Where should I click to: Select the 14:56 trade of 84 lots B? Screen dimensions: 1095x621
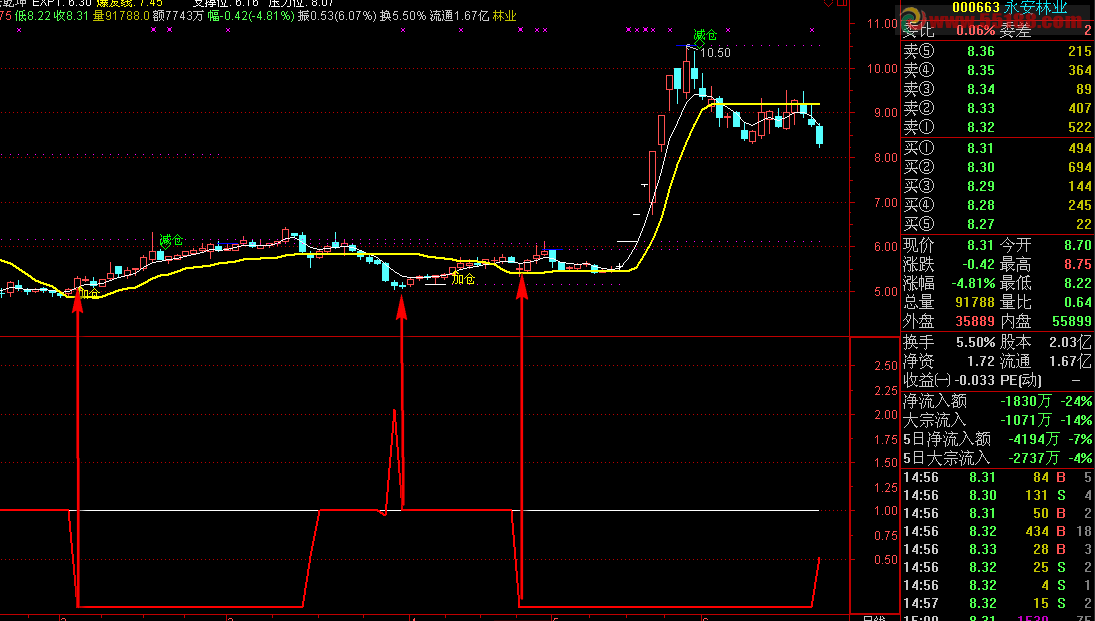click(x=997, y=478)
